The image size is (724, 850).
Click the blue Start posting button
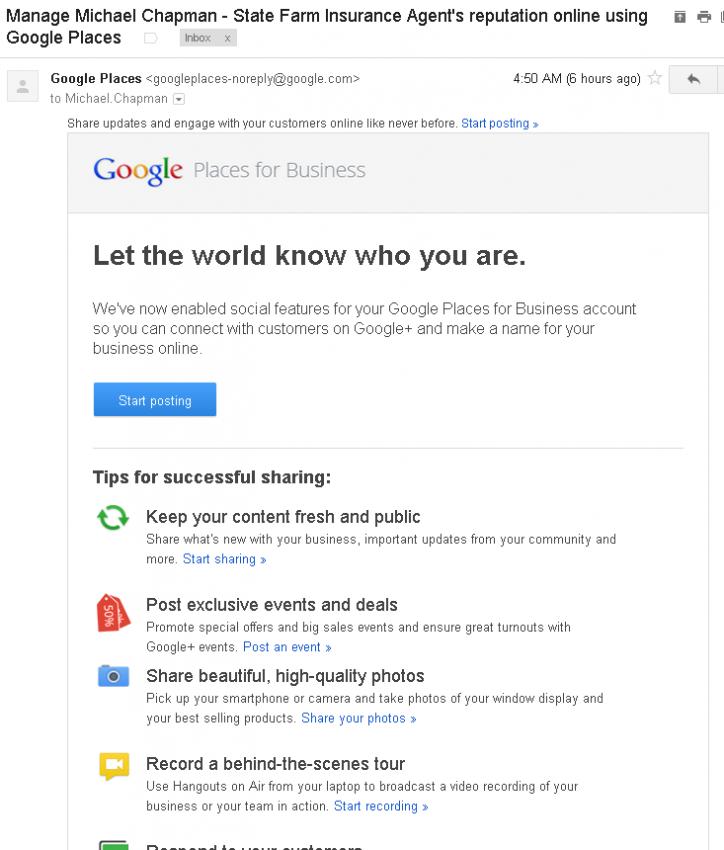pyautogui.click(x=155, y=400)
